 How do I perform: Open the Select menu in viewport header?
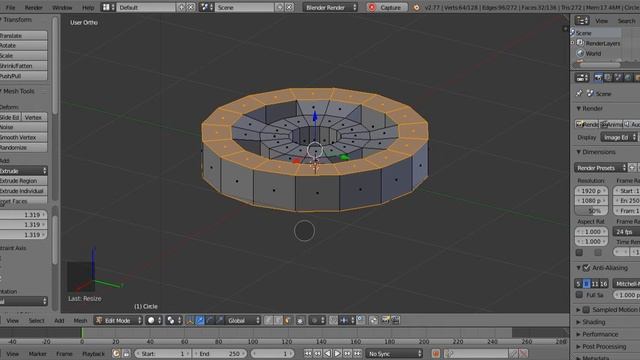[36, 320]
